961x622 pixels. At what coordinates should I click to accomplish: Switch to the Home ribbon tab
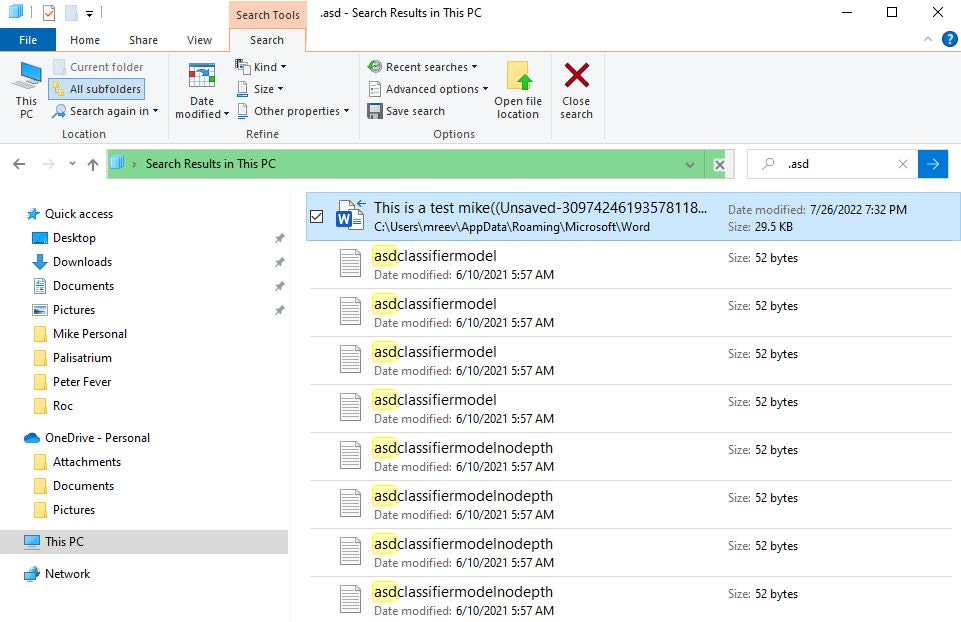click(x=85, y=40)
